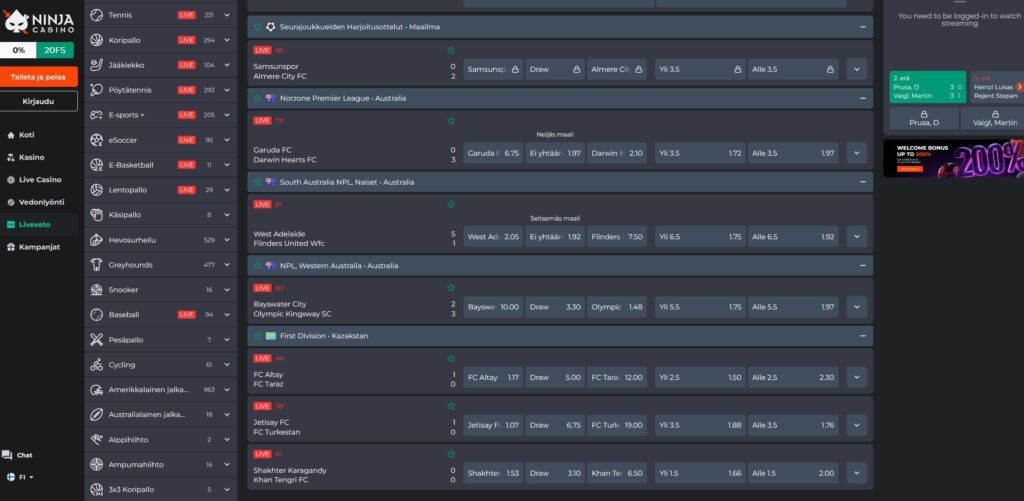Open the Ninja Casino logo home link
The height and width of the screenshot is (501, 1024).
(39, 22)
